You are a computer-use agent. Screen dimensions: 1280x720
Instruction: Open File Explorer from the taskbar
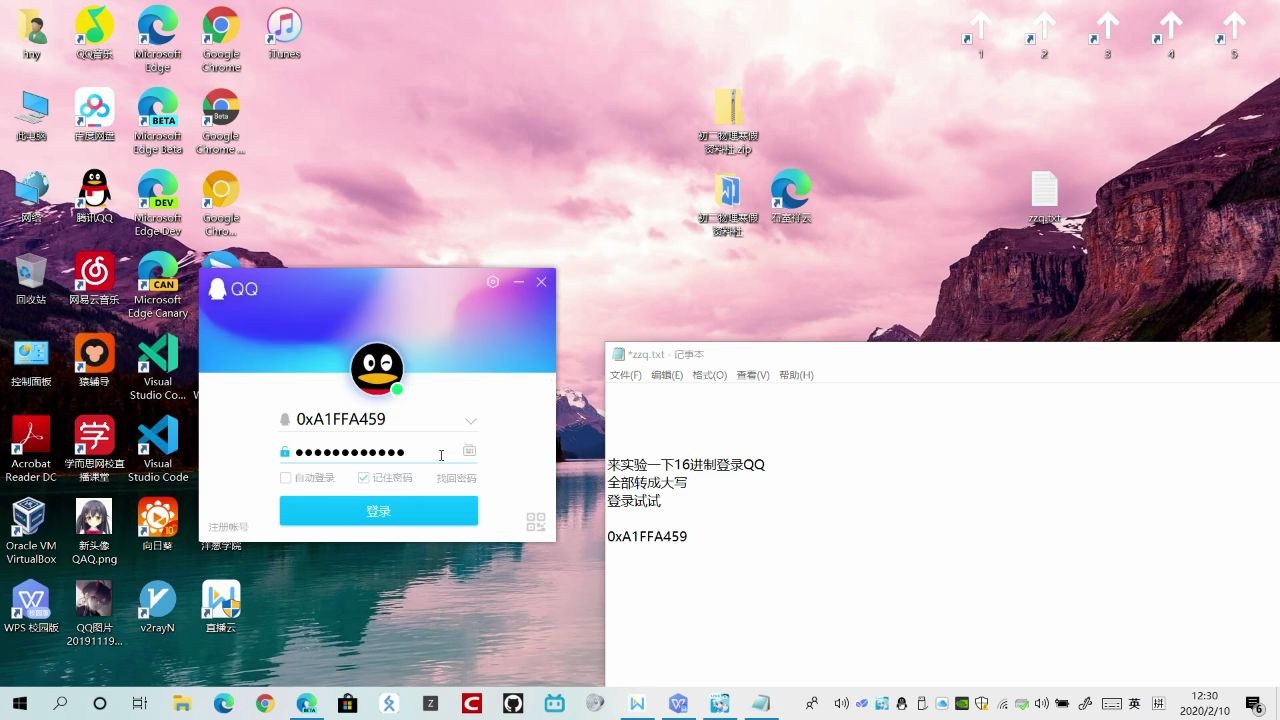182,703
